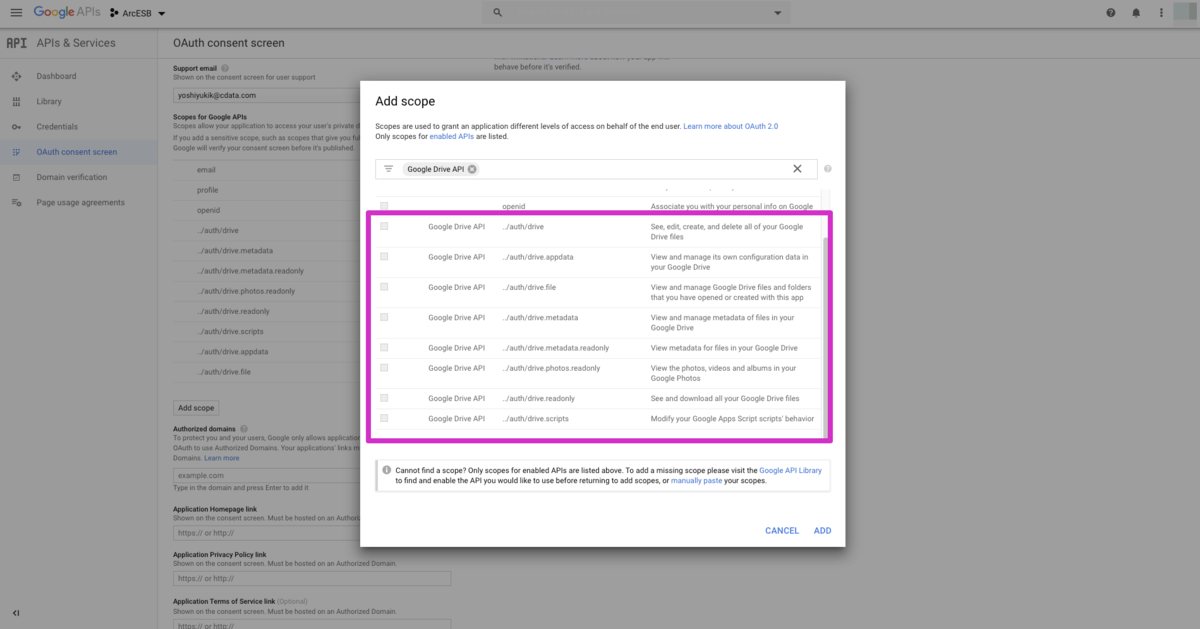The height and width of the screenshot is (629, 1200).
Task: Open the more options vertical dots menu
Action: [x=1161, y=13]
